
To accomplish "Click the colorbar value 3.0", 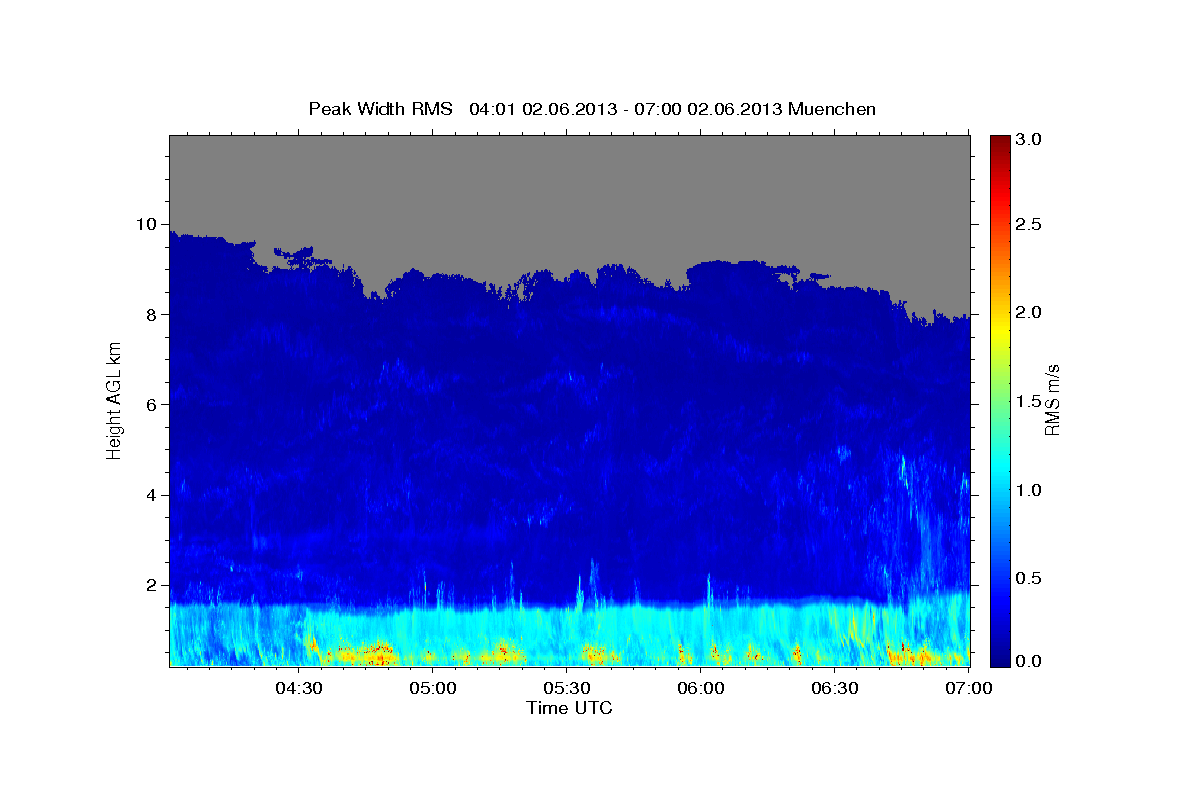I will (1028, 139).
